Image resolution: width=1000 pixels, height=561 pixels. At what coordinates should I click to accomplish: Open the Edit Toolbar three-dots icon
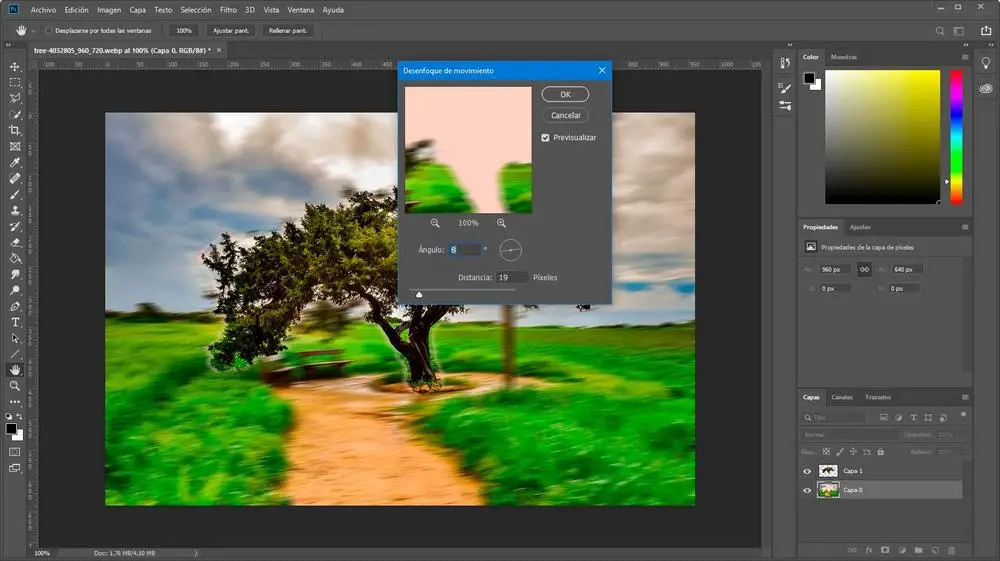click(15, 402)
